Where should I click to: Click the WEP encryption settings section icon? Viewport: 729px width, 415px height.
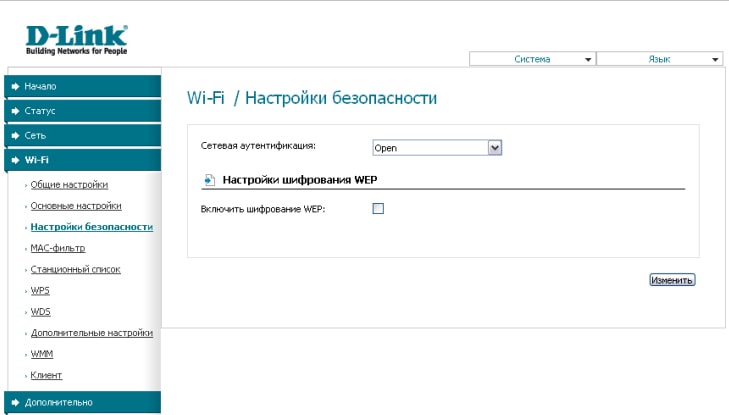pos(209,180)
